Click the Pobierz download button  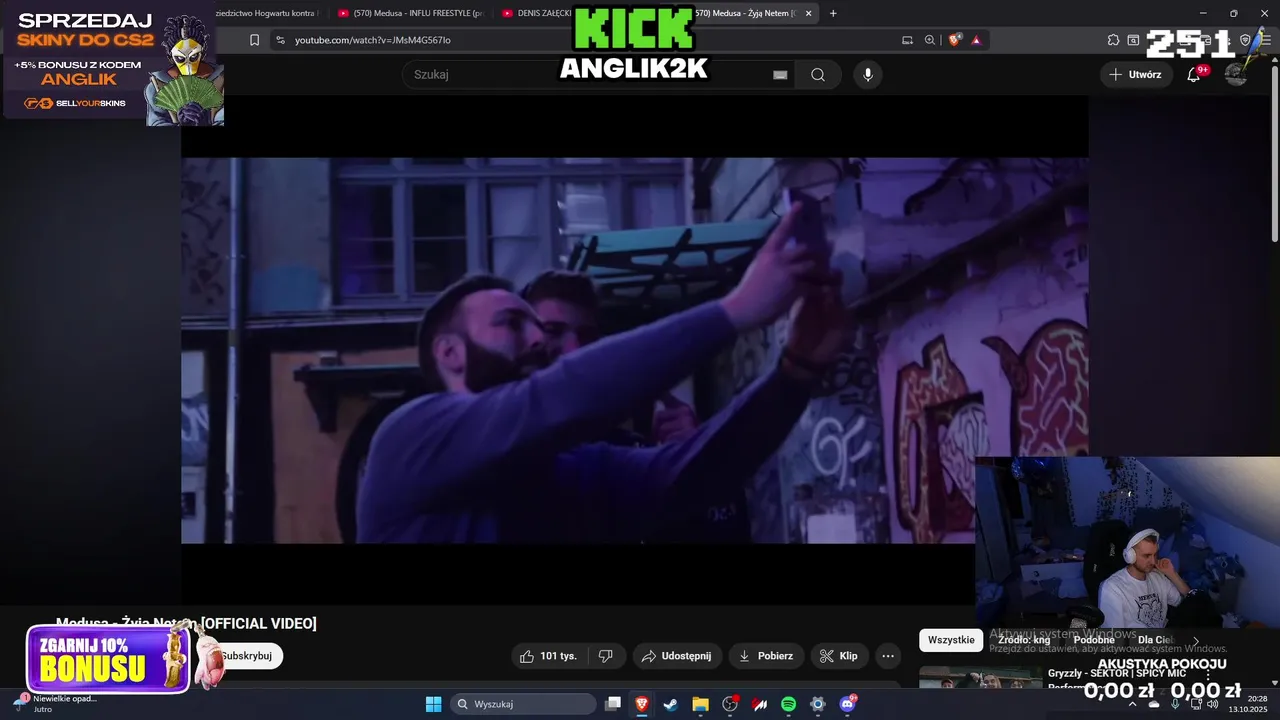pyautogui.click(x=766, y=656)
